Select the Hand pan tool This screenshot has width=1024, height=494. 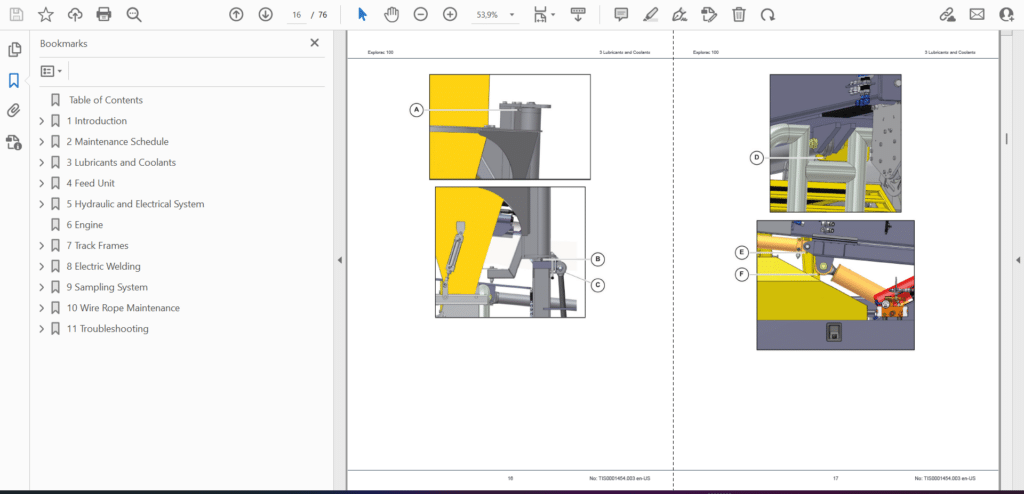[x=391, y=14]
